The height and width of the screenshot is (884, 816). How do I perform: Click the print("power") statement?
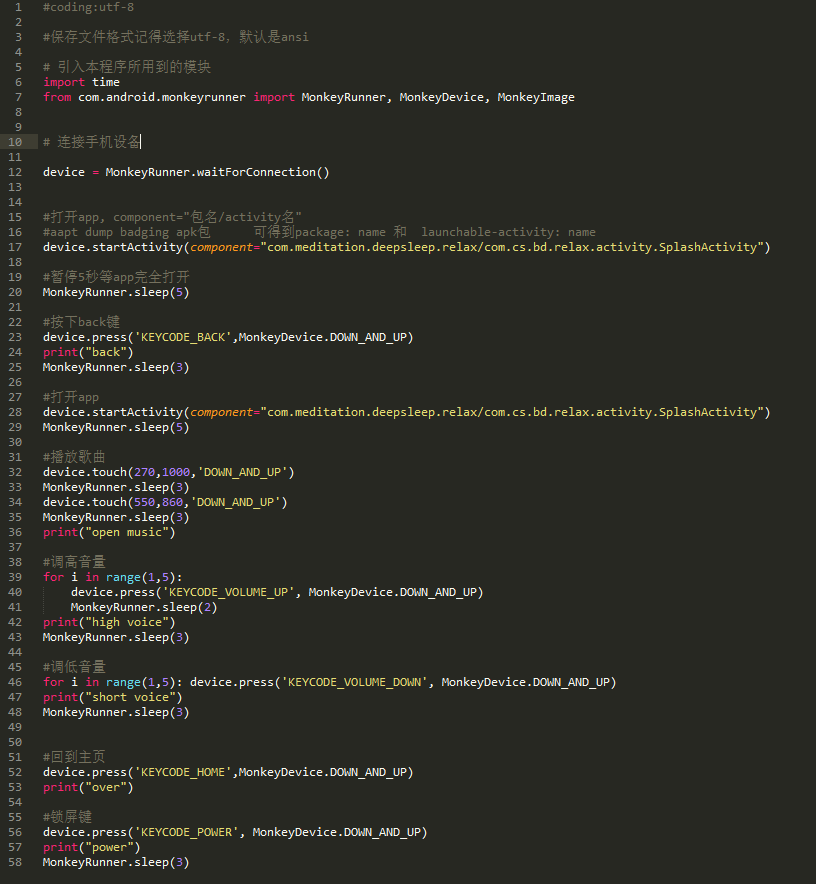click(x=91, y=847)
